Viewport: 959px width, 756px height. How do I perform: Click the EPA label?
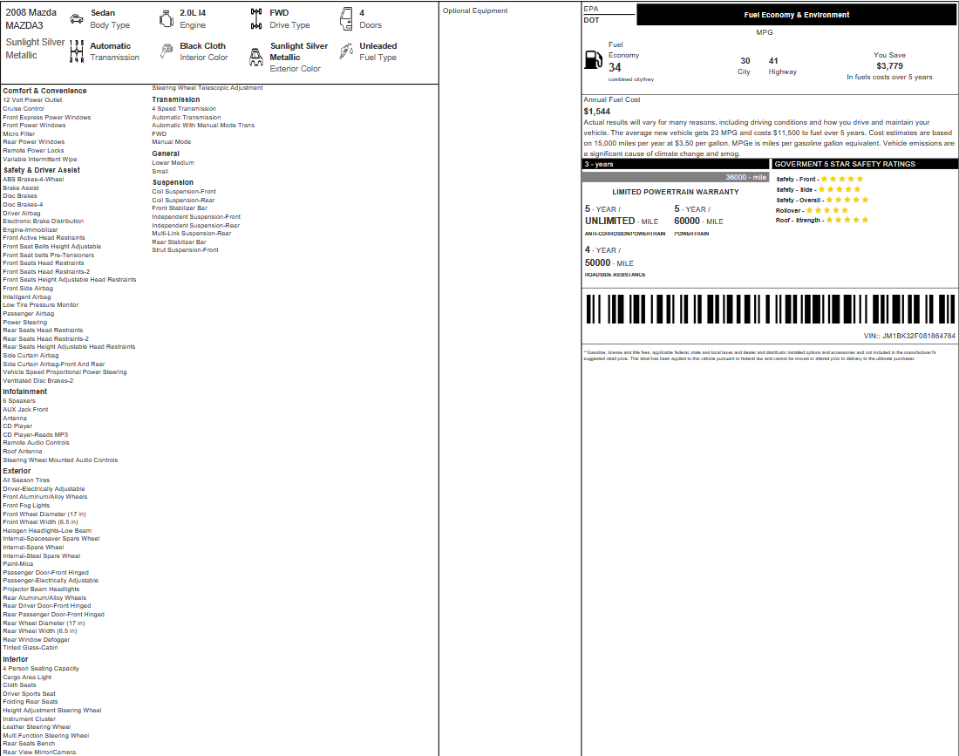[591, 9]
